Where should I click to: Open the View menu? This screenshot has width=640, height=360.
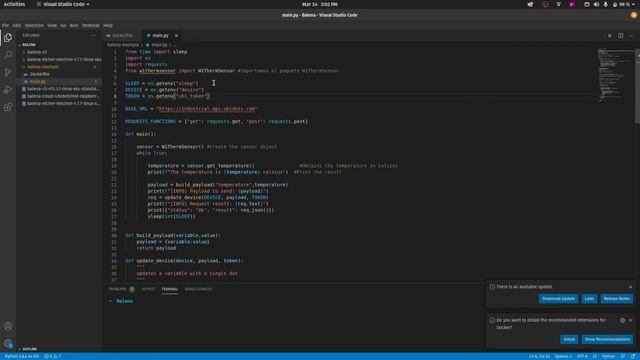52,25
